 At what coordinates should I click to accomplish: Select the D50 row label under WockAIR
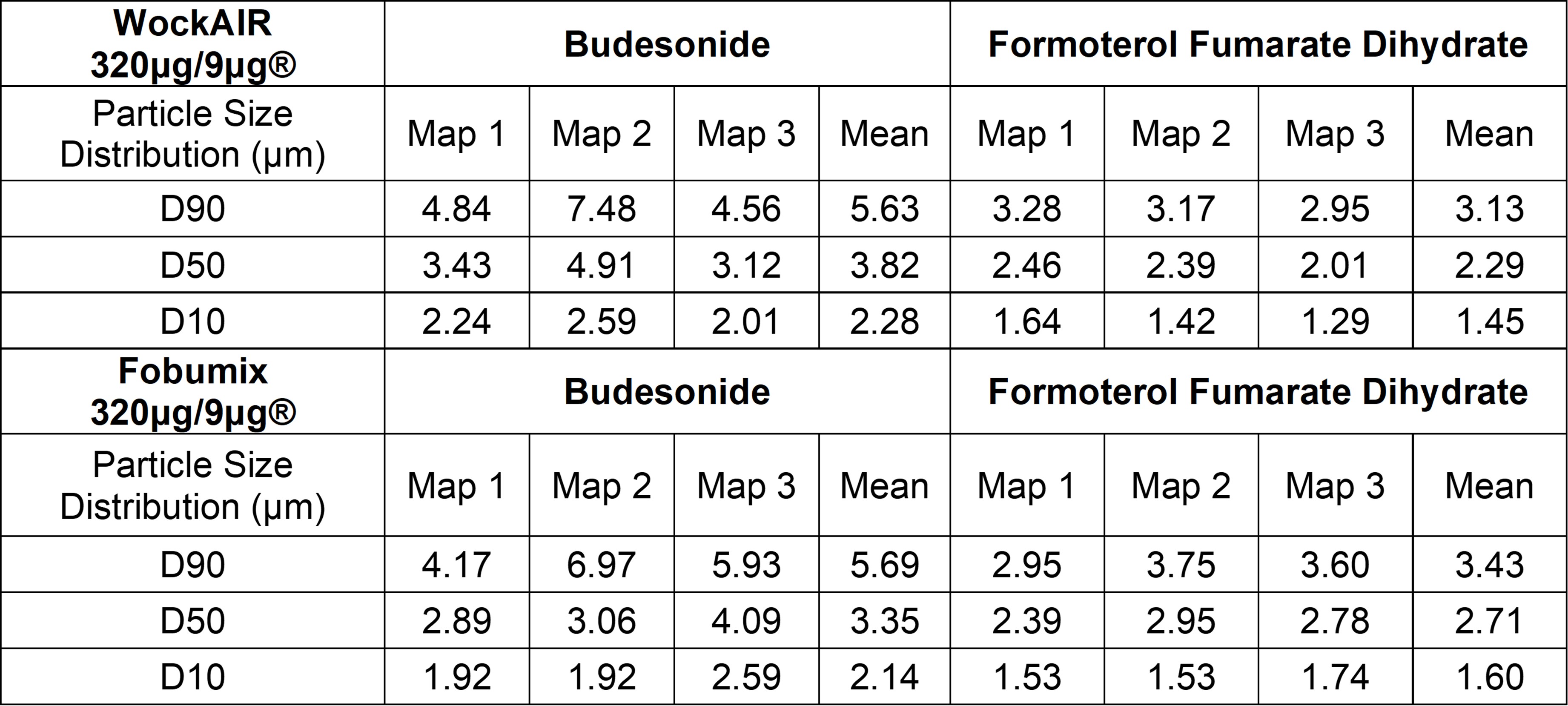click(x=192, y=265)
